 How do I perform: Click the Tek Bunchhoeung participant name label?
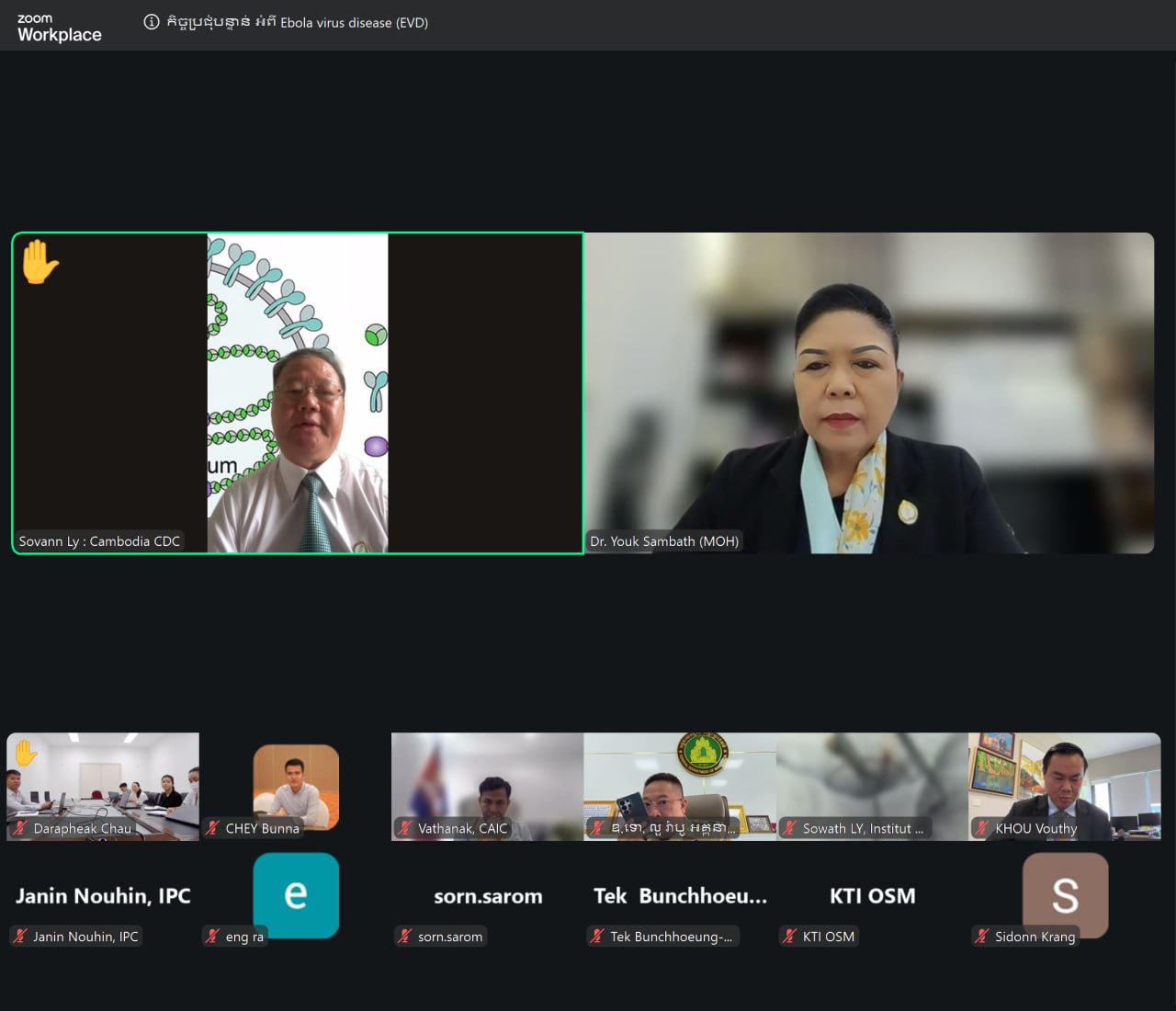point(672,937)
